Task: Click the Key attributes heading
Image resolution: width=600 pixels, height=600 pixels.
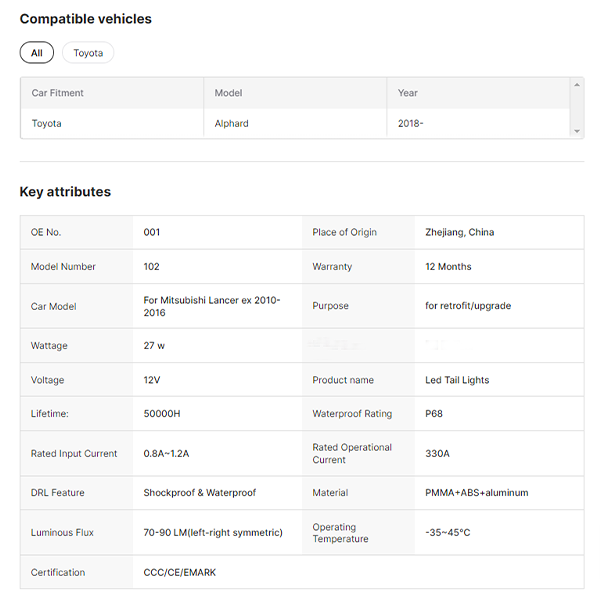Action: click(65, 191)
